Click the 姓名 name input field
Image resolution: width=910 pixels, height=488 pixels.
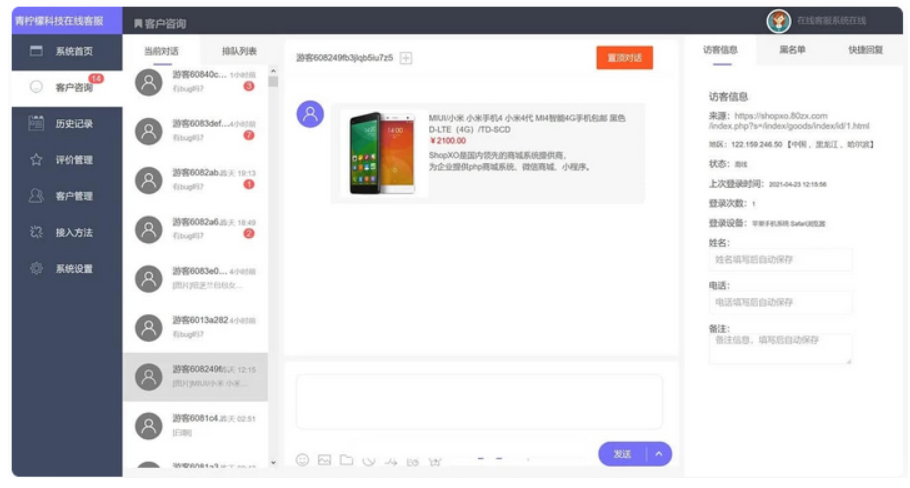click(x=780, y=259)
